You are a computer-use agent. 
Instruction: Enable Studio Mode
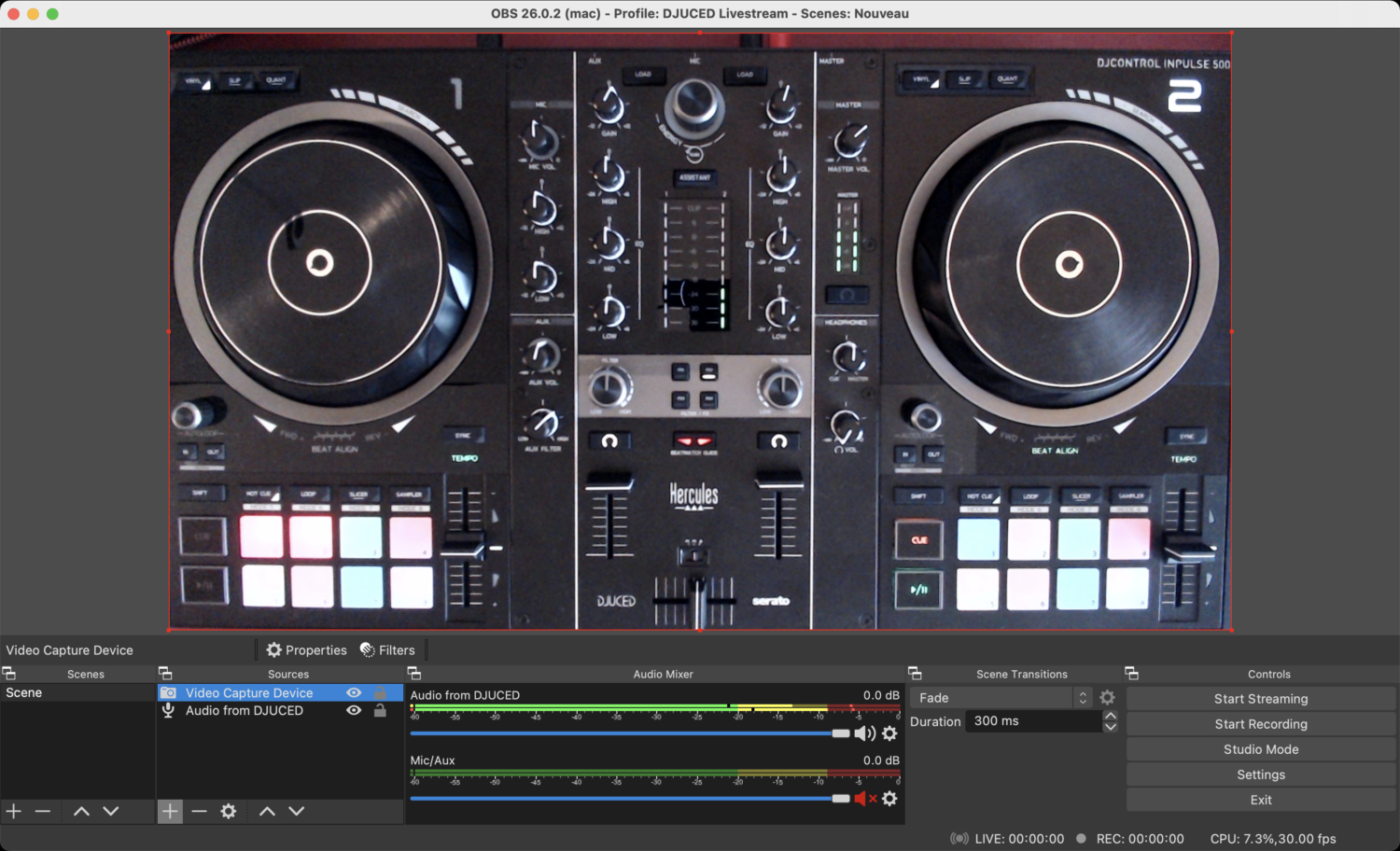point(1260,749)
